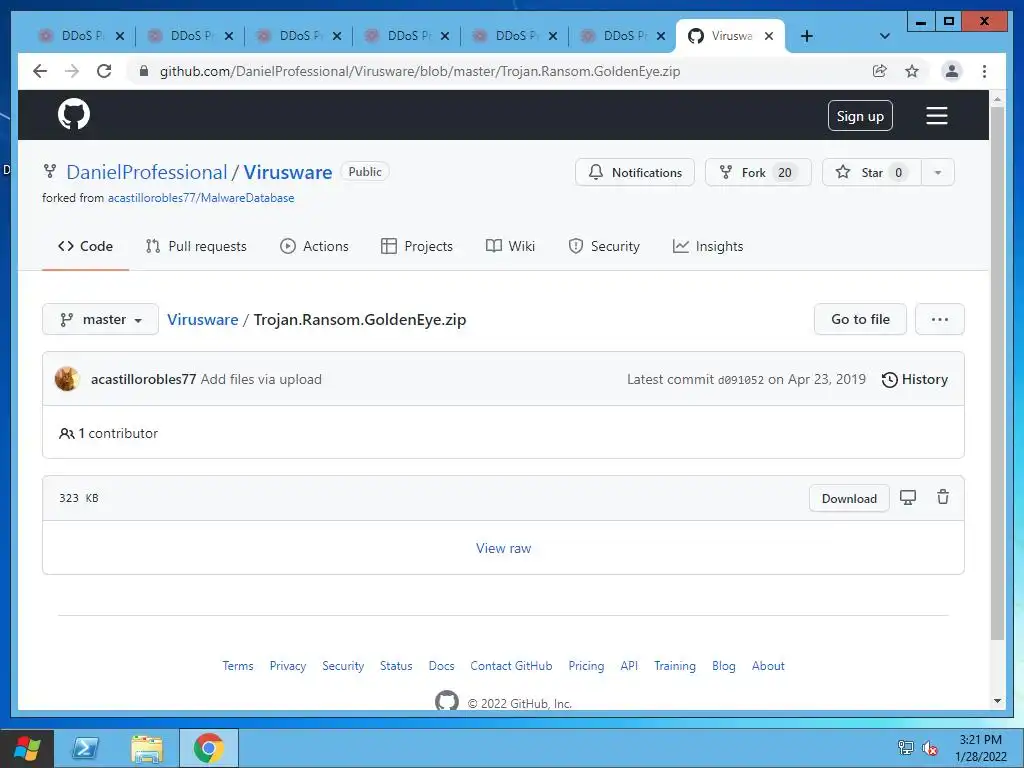Image resolution: width=1024 pixels, height=768 pixels.
Task: Select the Code tab
Action: click(86, 246)
